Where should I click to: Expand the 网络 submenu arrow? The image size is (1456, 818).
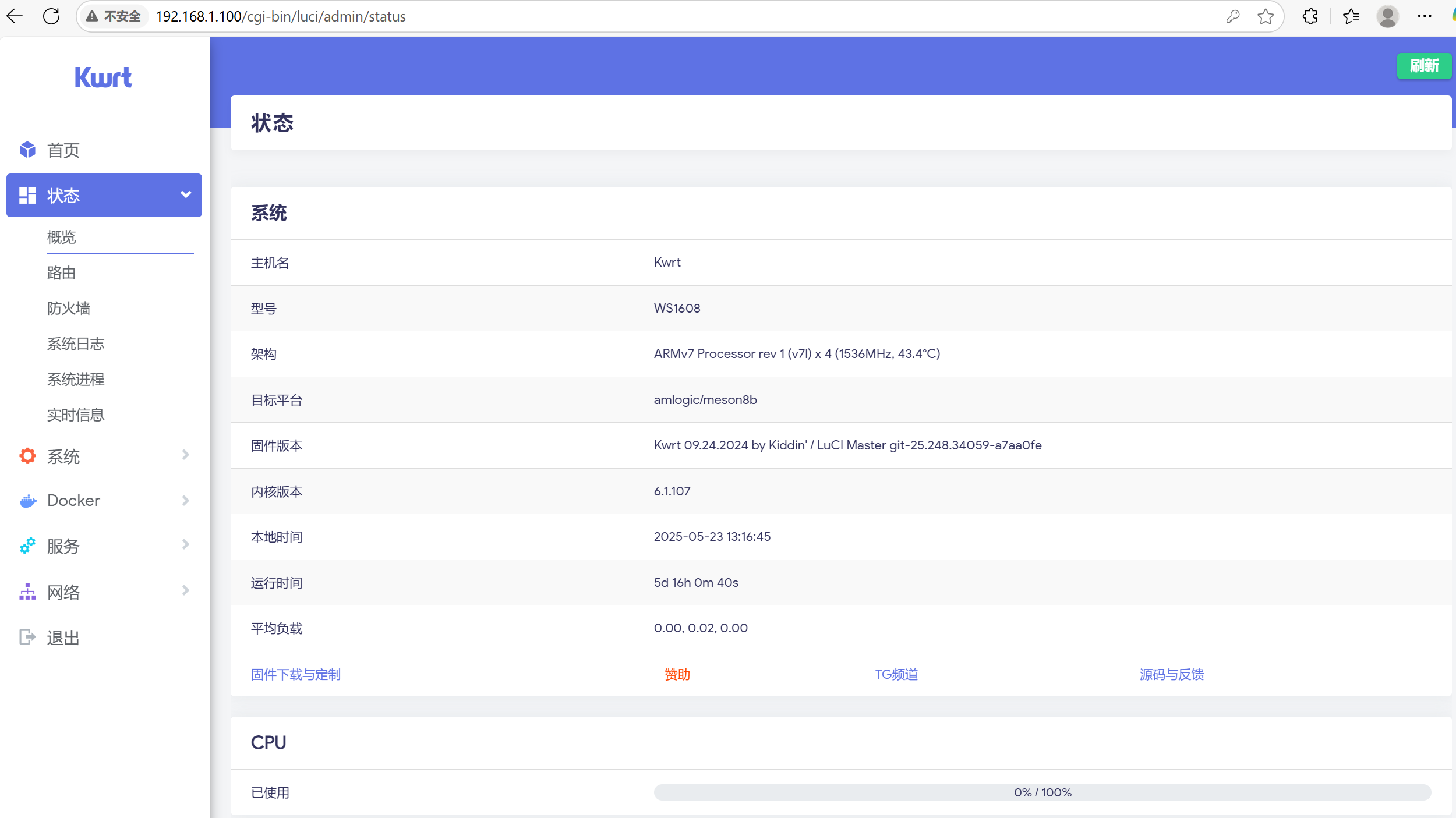(x=186, y=590)
